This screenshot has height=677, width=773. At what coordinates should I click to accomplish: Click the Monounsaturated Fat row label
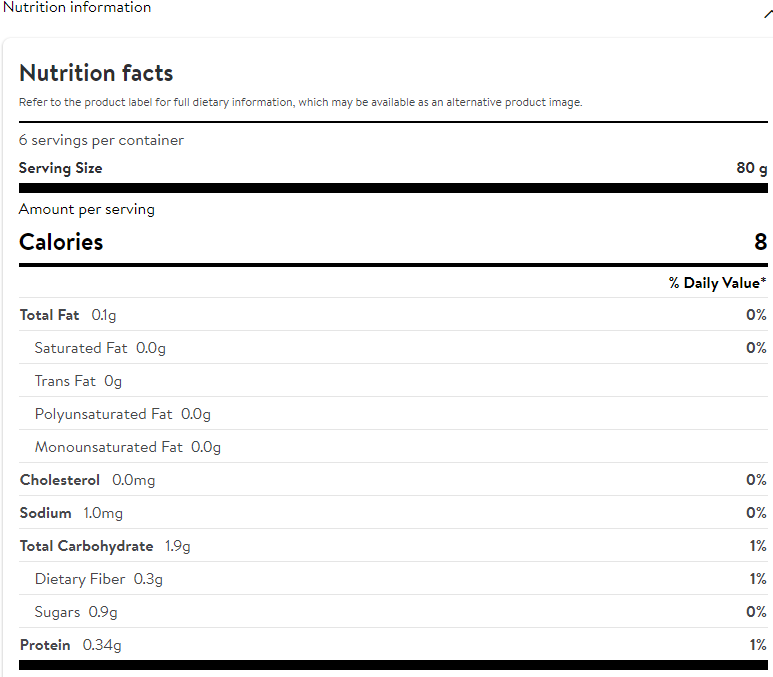pos(108,447)
